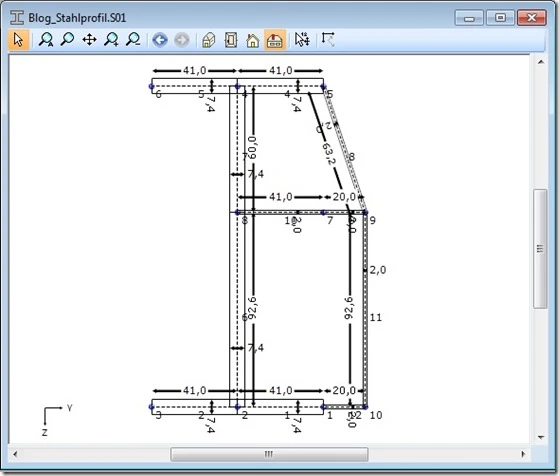Screen dimensions: 559x476
Task: Click the vertical scrollbar up arrow
Action: [541, 62]
